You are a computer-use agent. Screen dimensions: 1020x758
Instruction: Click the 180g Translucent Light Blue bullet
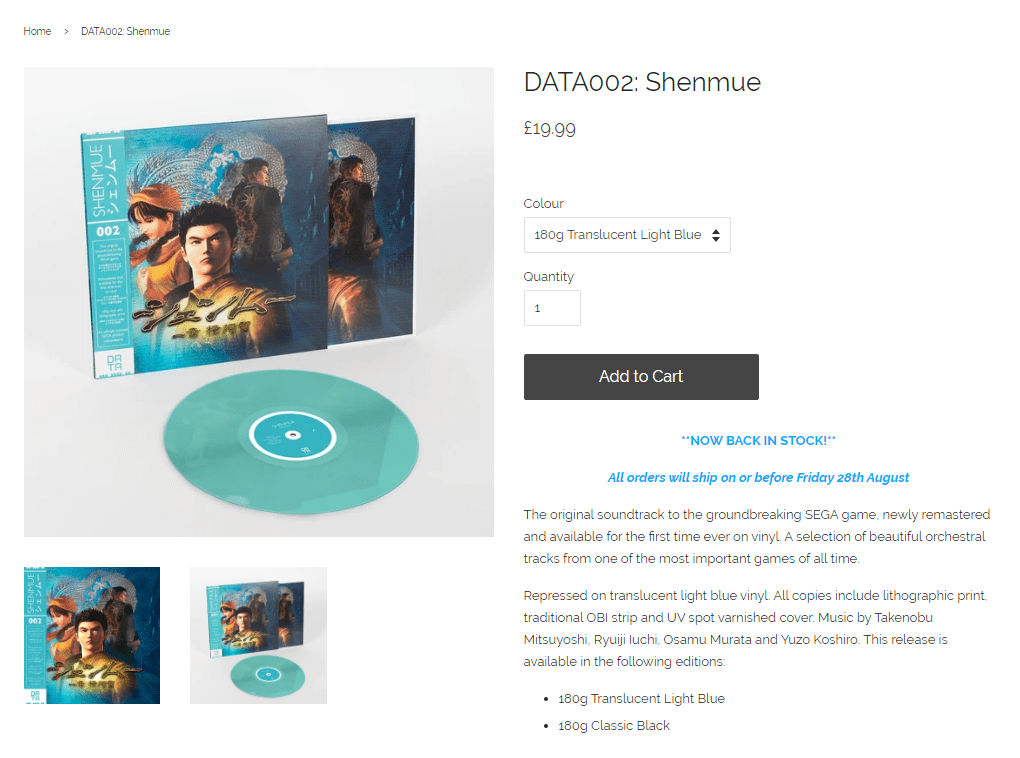point(641,698)
